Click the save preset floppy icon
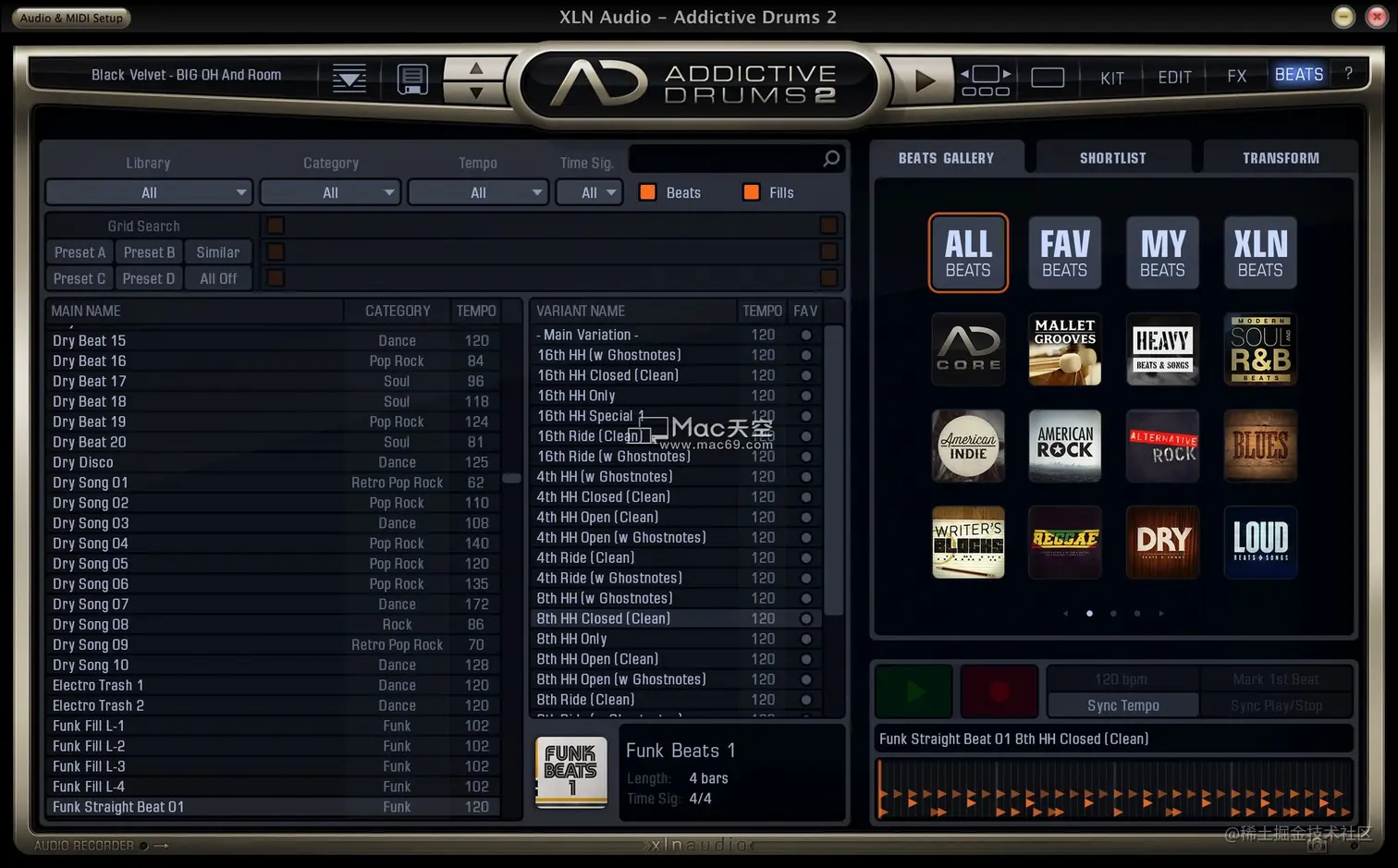Viewport: 1398px width, 868px height. (412, 79)
